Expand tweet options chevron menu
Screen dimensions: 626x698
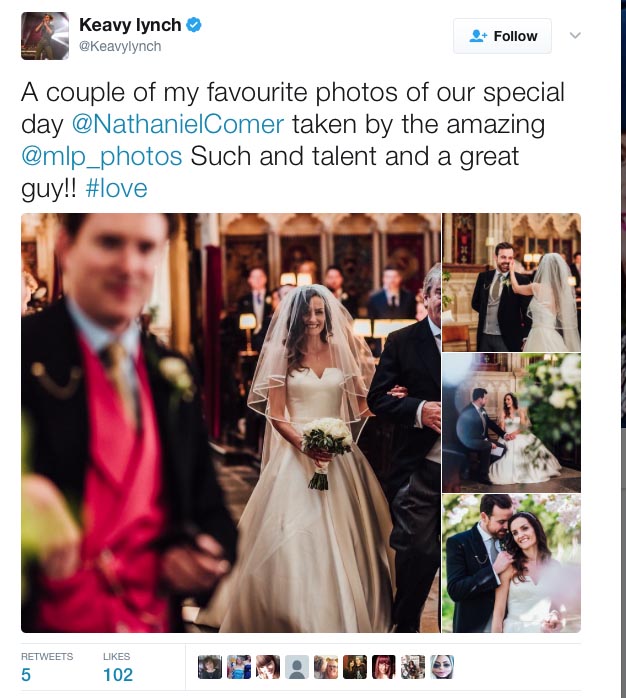point(575,36)
